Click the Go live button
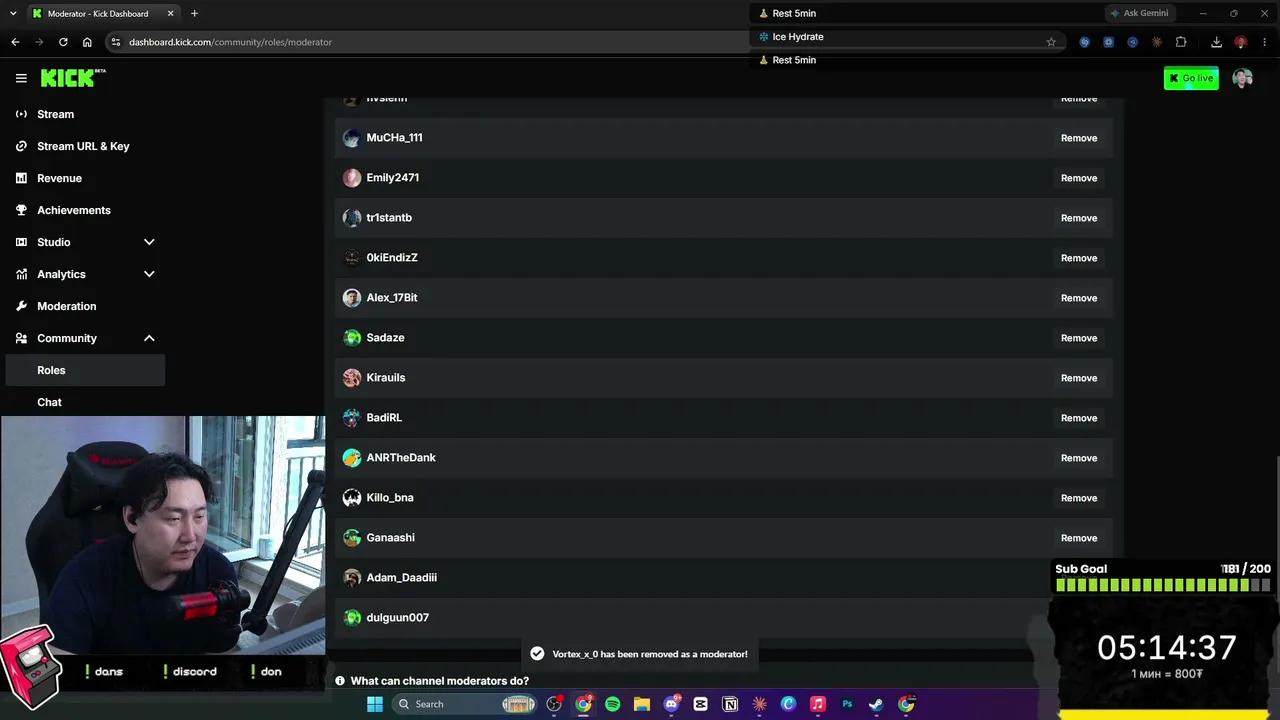 click(x=1191, y=78)
